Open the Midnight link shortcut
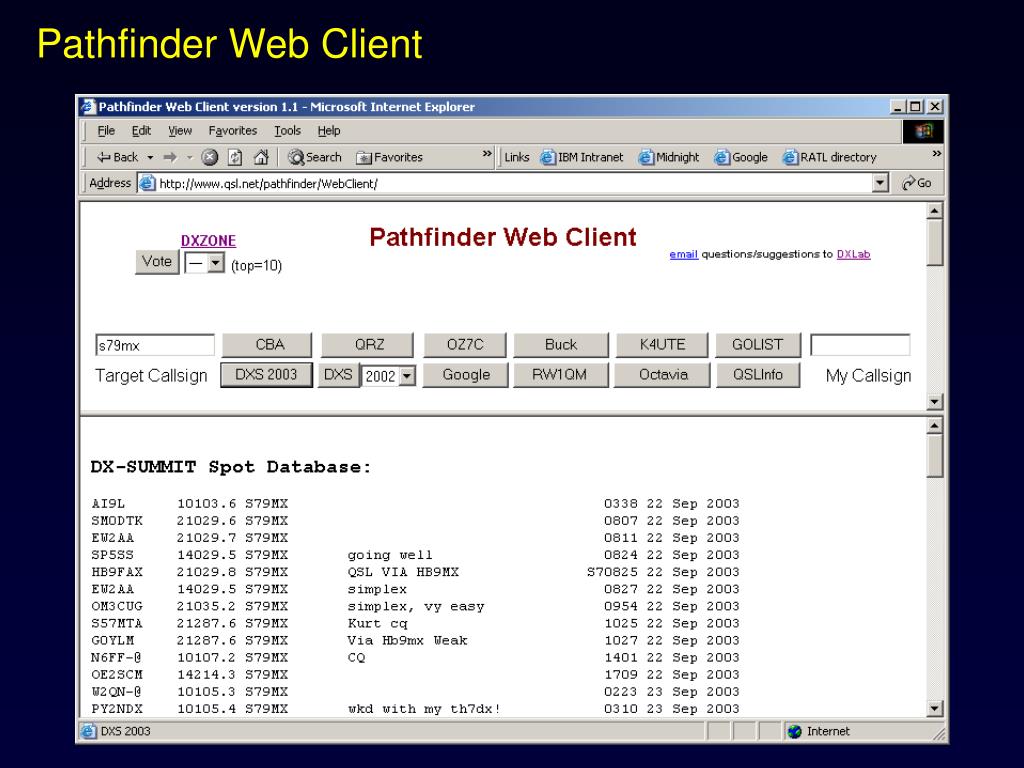Image resolution: width=1024 pixels, height=768 pixels. (x=669, y=157)
